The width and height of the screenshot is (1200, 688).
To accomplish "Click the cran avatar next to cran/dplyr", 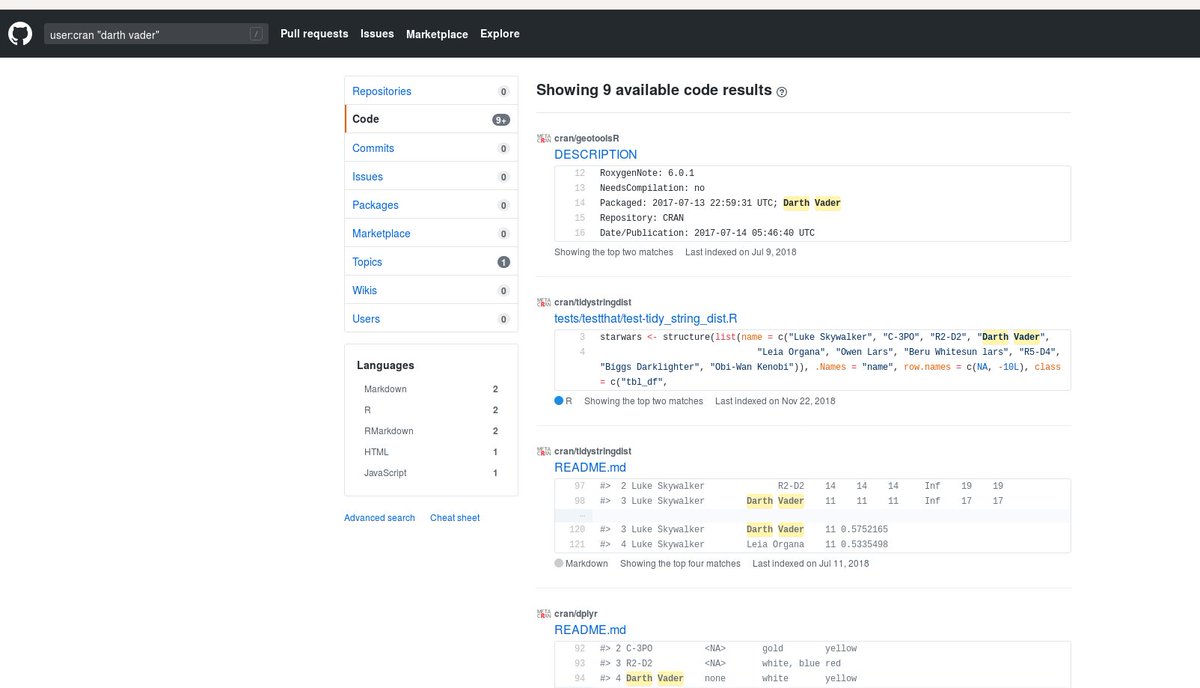I will pyautogui.click(x=543, y=612).
